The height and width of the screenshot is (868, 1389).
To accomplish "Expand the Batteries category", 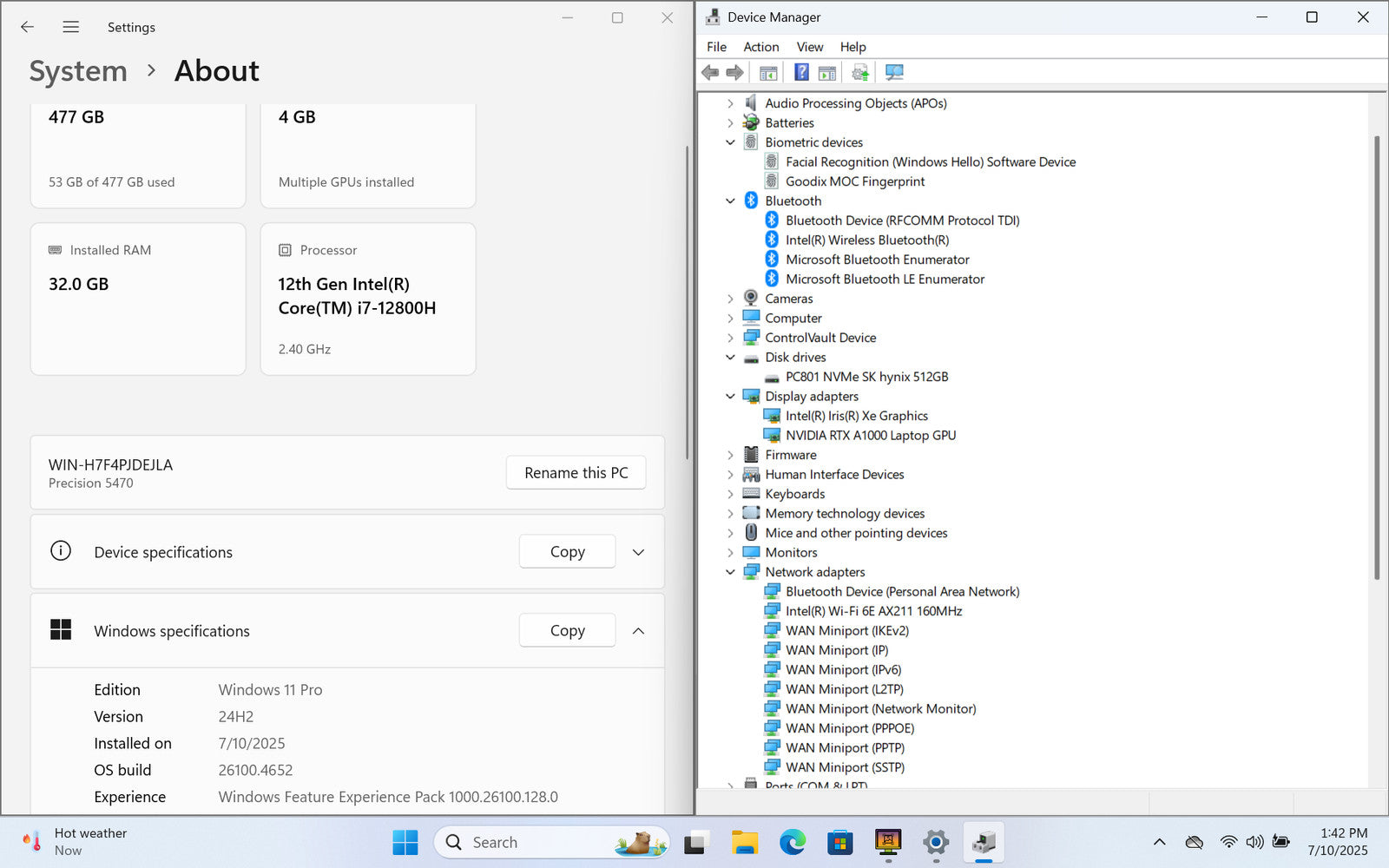I will tap(730, 123).
